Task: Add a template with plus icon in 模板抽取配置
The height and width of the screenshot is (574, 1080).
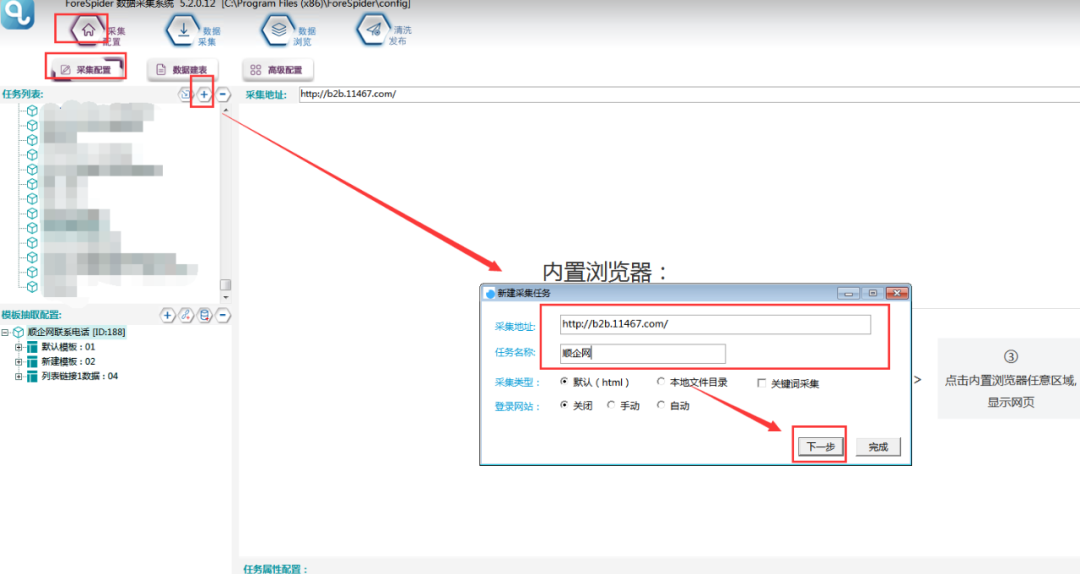Action: coord(167,316)
